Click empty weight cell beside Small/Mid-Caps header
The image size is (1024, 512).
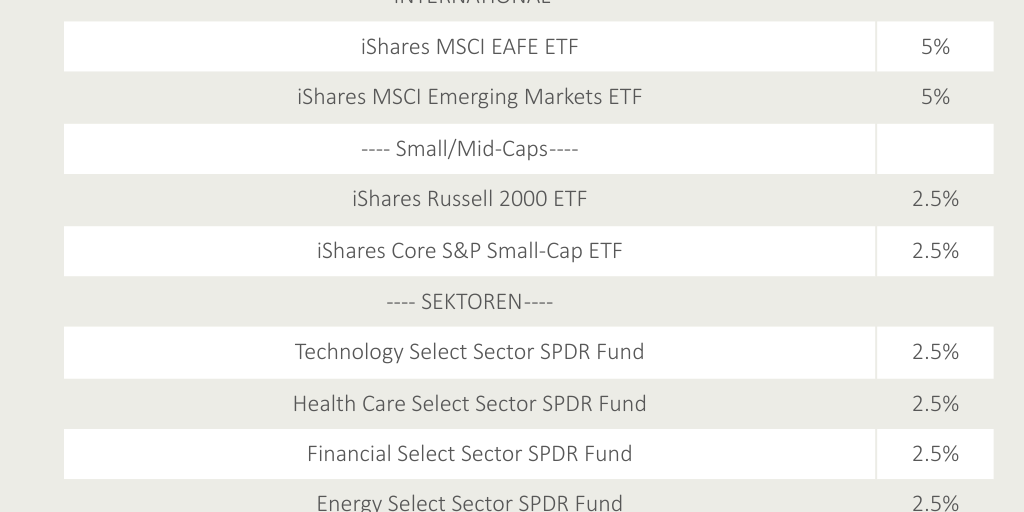(935, 149)
